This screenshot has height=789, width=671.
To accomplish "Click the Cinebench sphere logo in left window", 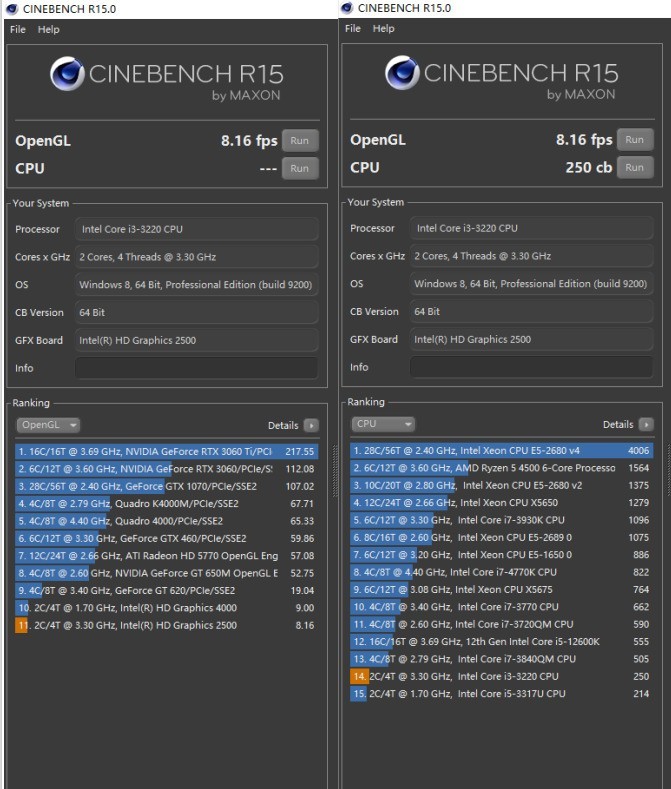I will 68,75.
